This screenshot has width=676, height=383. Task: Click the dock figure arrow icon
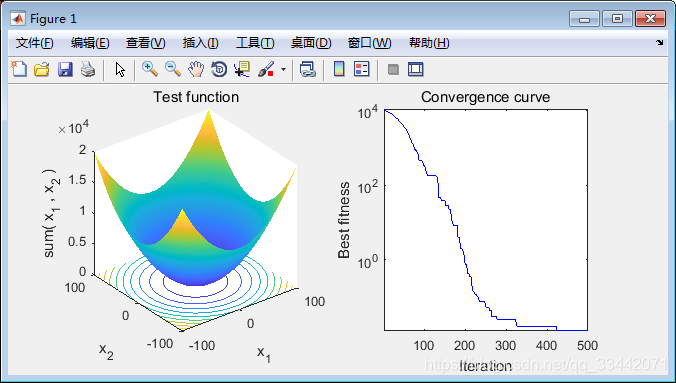[660, 42]
